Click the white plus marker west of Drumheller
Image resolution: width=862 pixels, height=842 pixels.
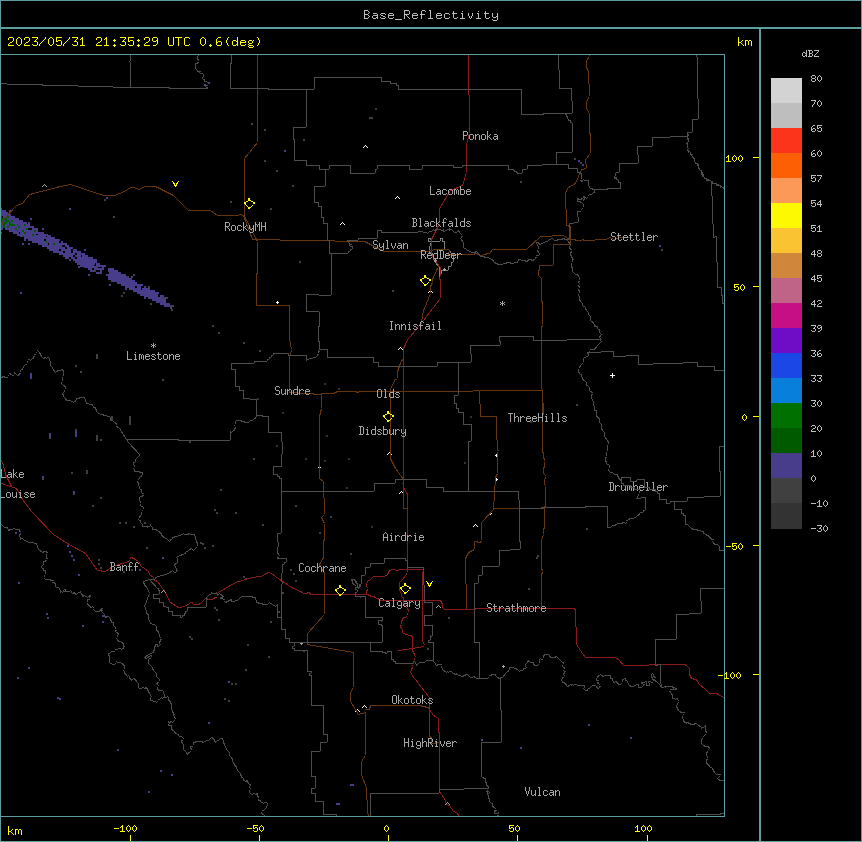click(x=612, y=375)
